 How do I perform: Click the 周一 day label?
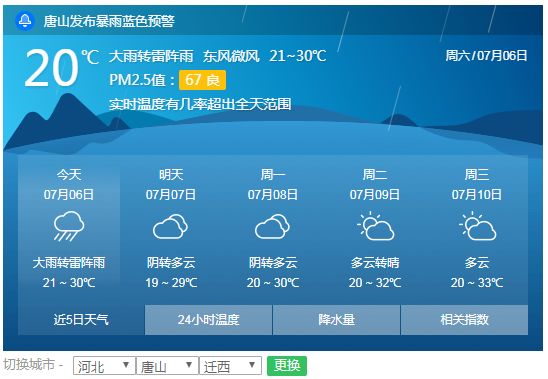(273, 174)
